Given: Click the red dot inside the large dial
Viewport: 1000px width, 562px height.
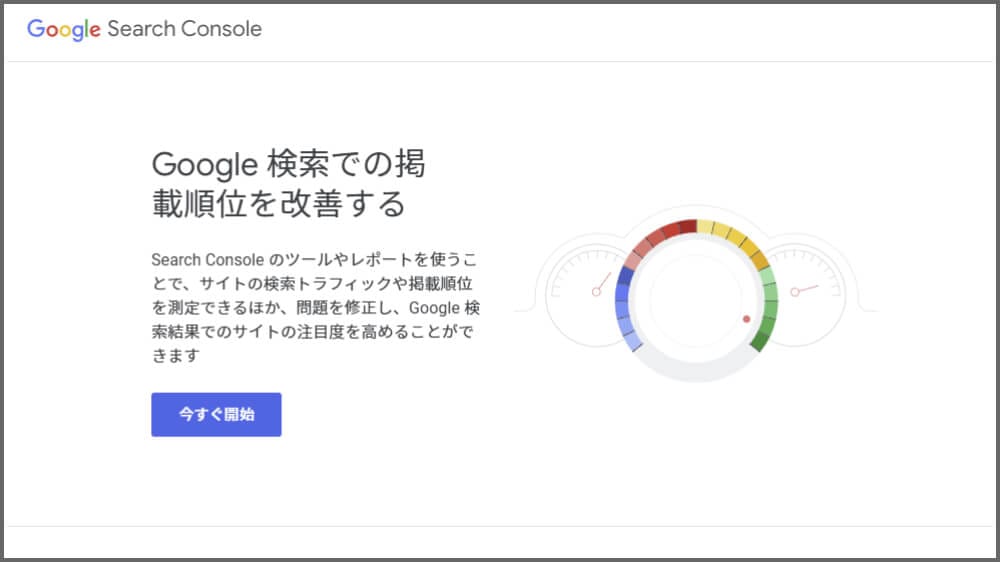Looking at the screenshot, I should 746,319.
